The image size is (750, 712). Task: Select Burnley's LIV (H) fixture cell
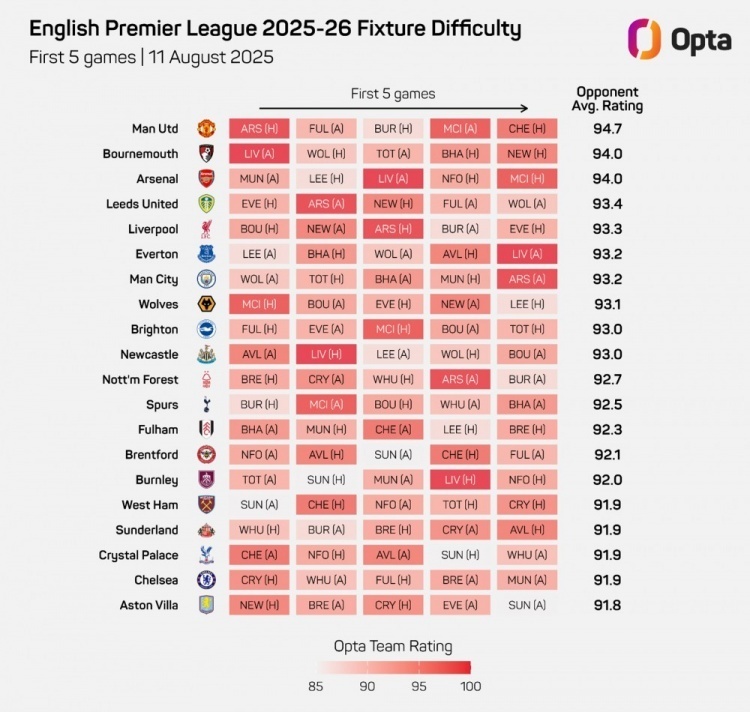click(x=461, y=480)
